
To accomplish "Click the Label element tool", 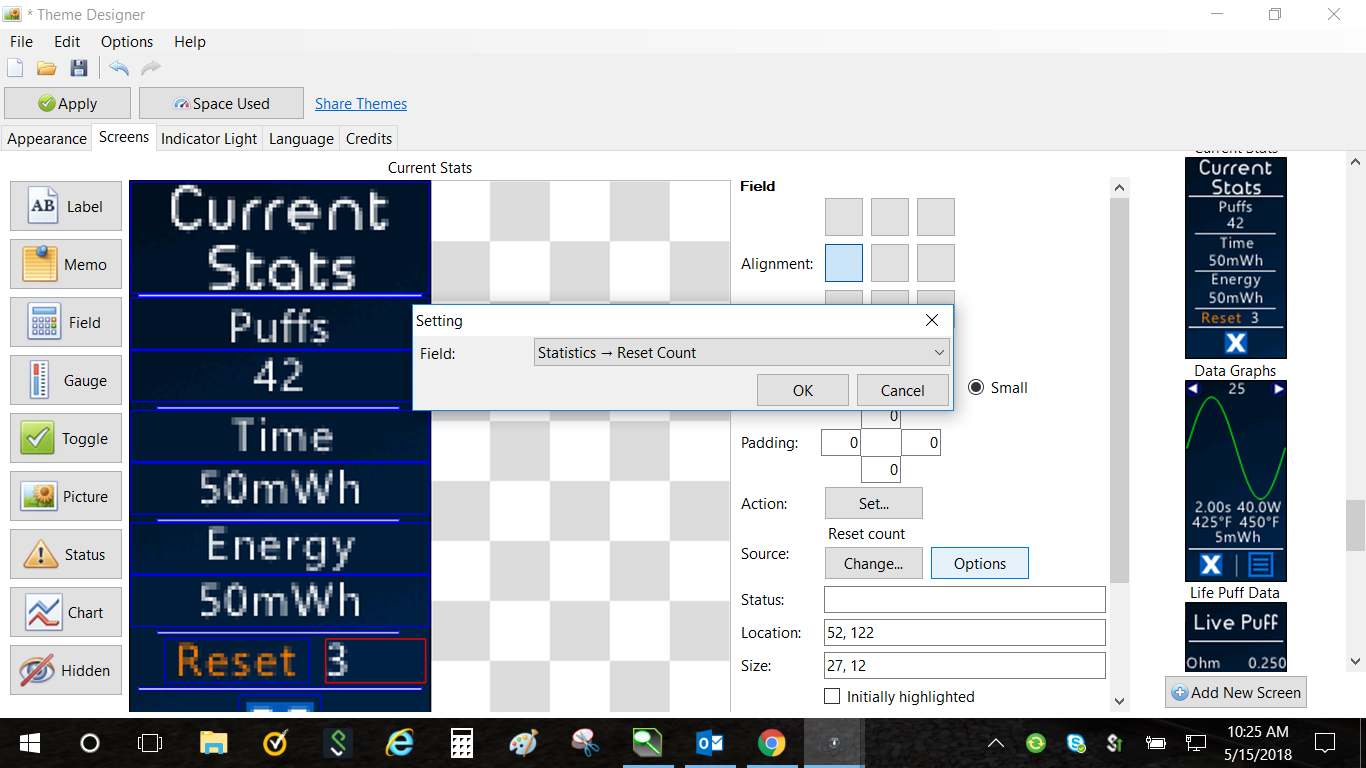I will point(66,207).
